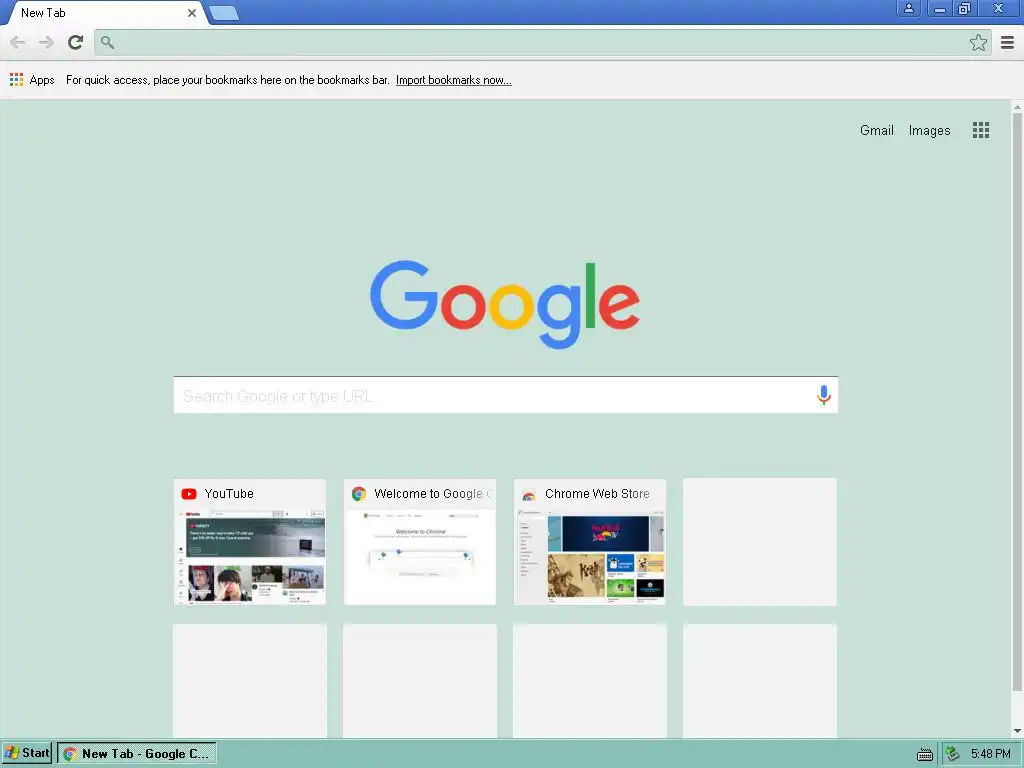The width and height of the screenshot is (1024, 768).
Task: Click the bookmarks bar quick access hint text
Action: pos(227,80)
